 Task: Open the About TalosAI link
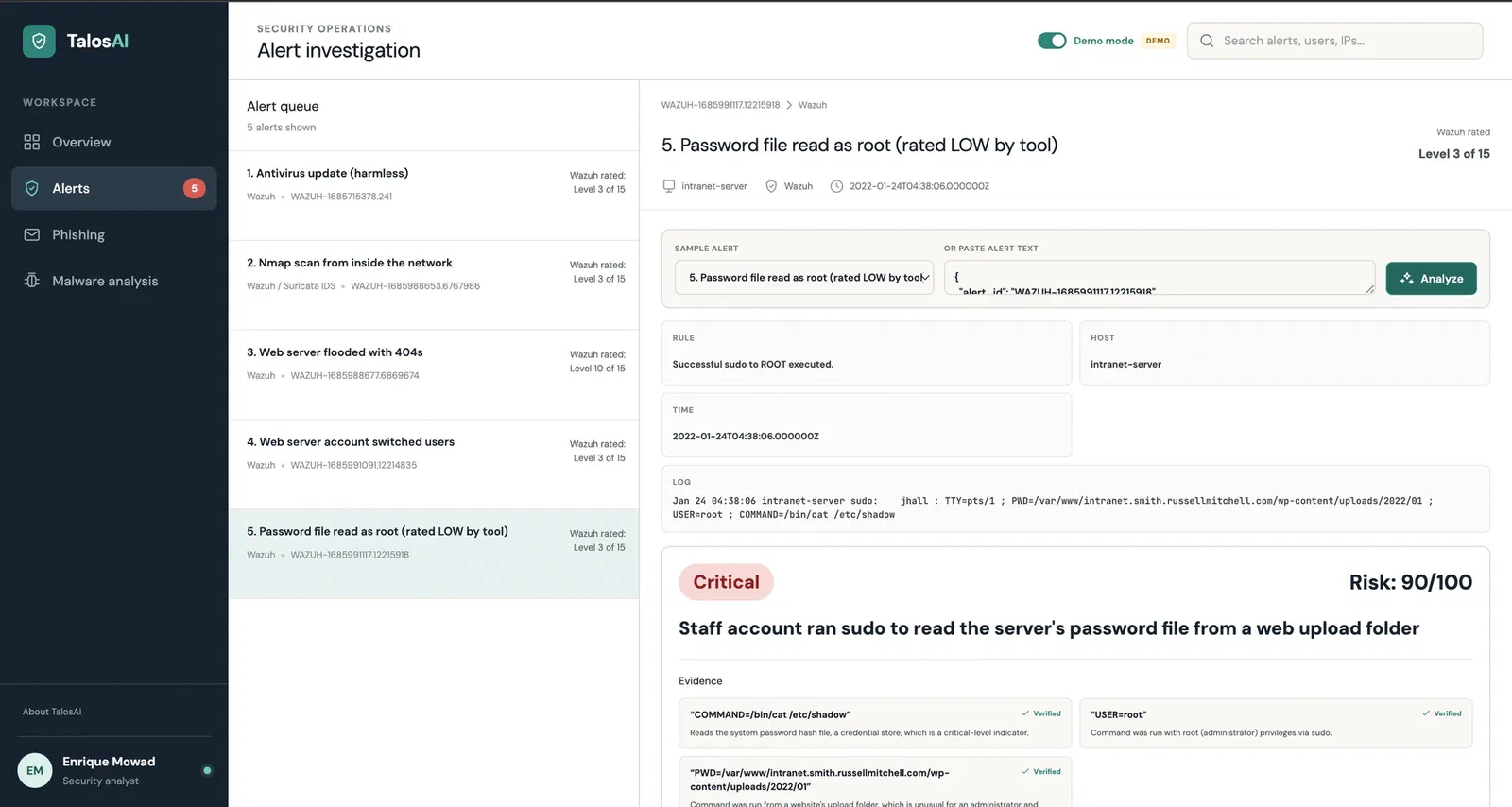tap(52, 712)
